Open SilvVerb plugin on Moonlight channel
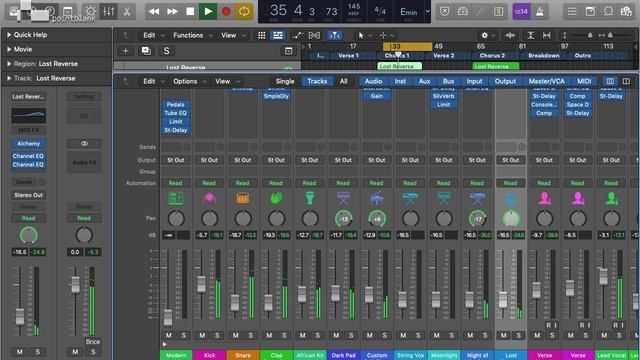640x360 pixels. 444,96
